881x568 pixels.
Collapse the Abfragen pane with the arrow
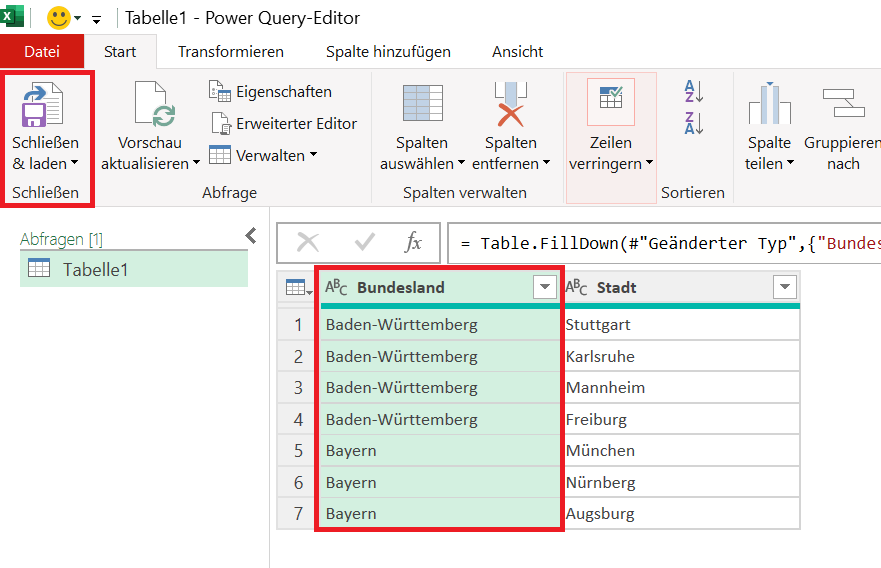pos(251,236)
